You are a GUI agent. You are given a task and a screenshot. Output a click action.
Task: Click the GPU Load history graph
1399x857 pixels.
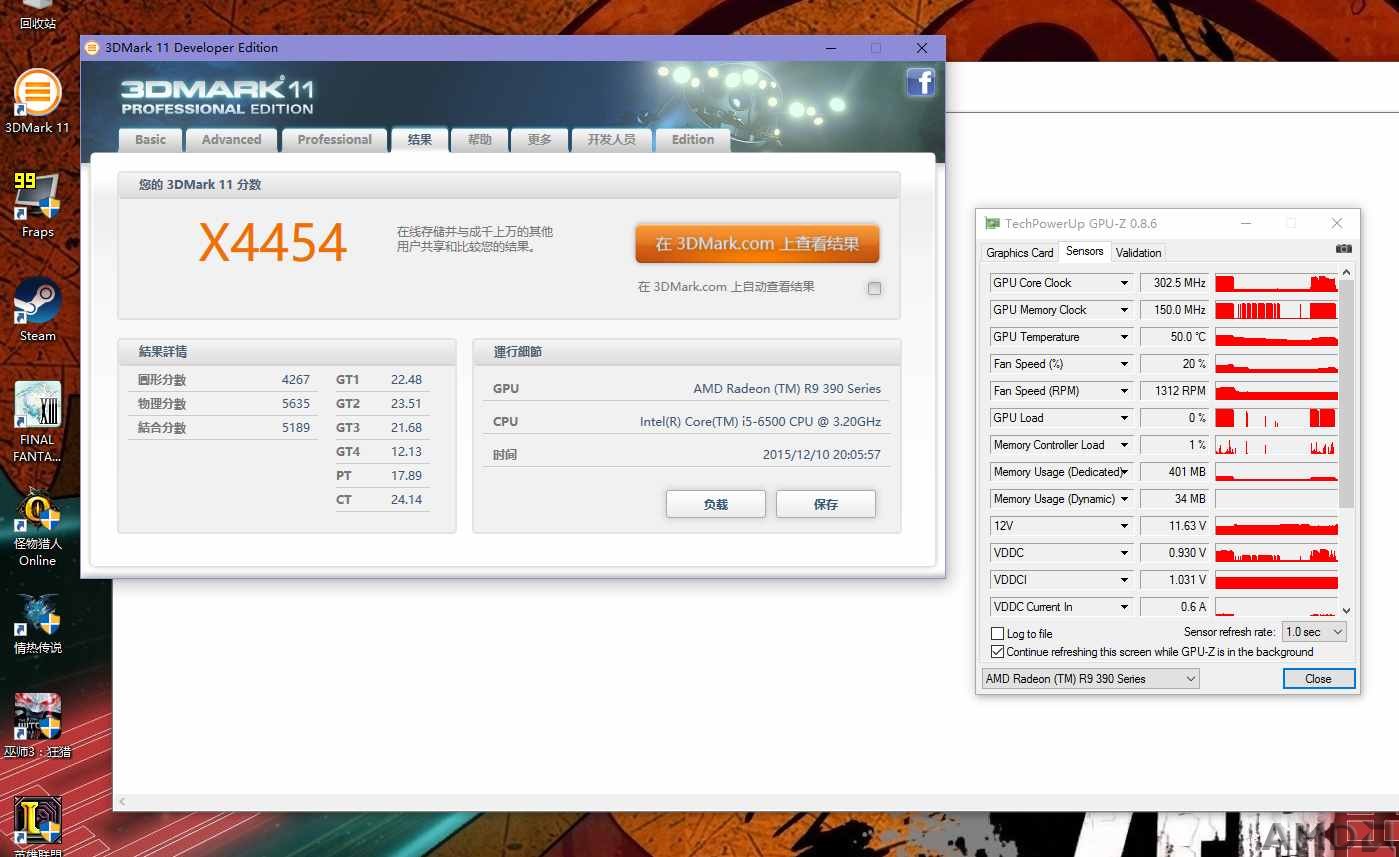click(1276, 418)
